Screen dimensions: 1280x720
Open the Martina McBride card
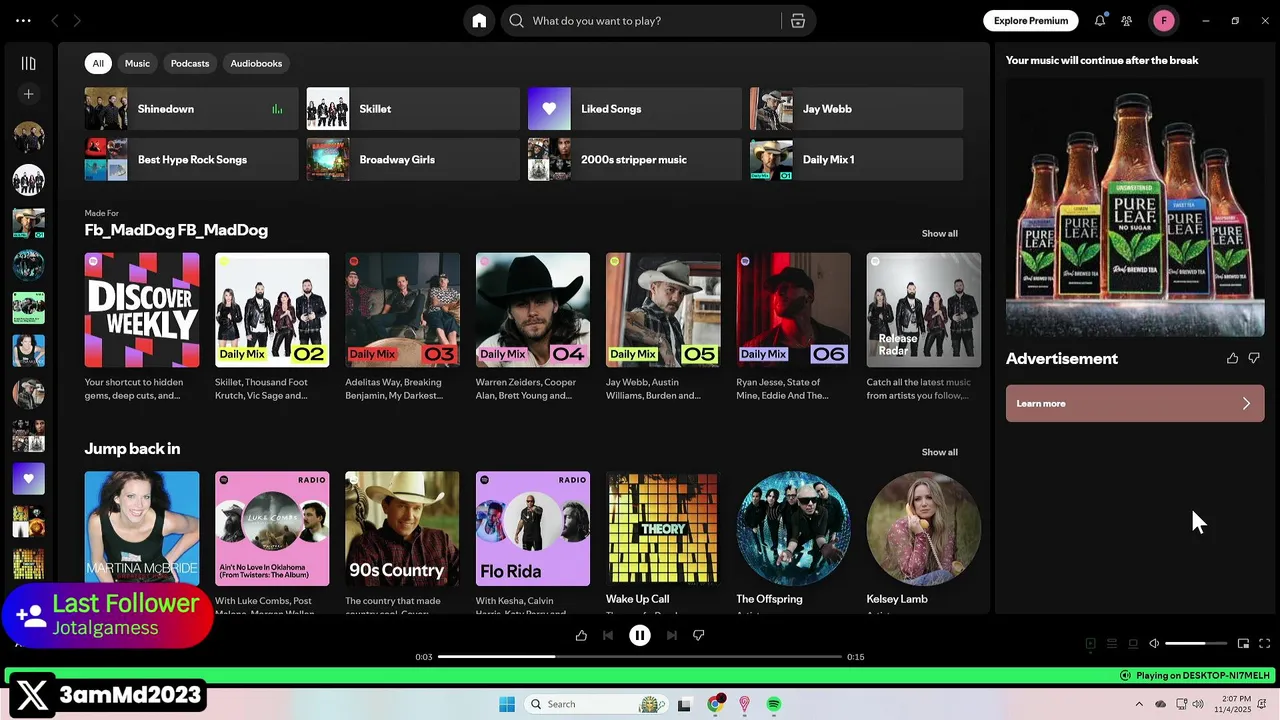142,529
